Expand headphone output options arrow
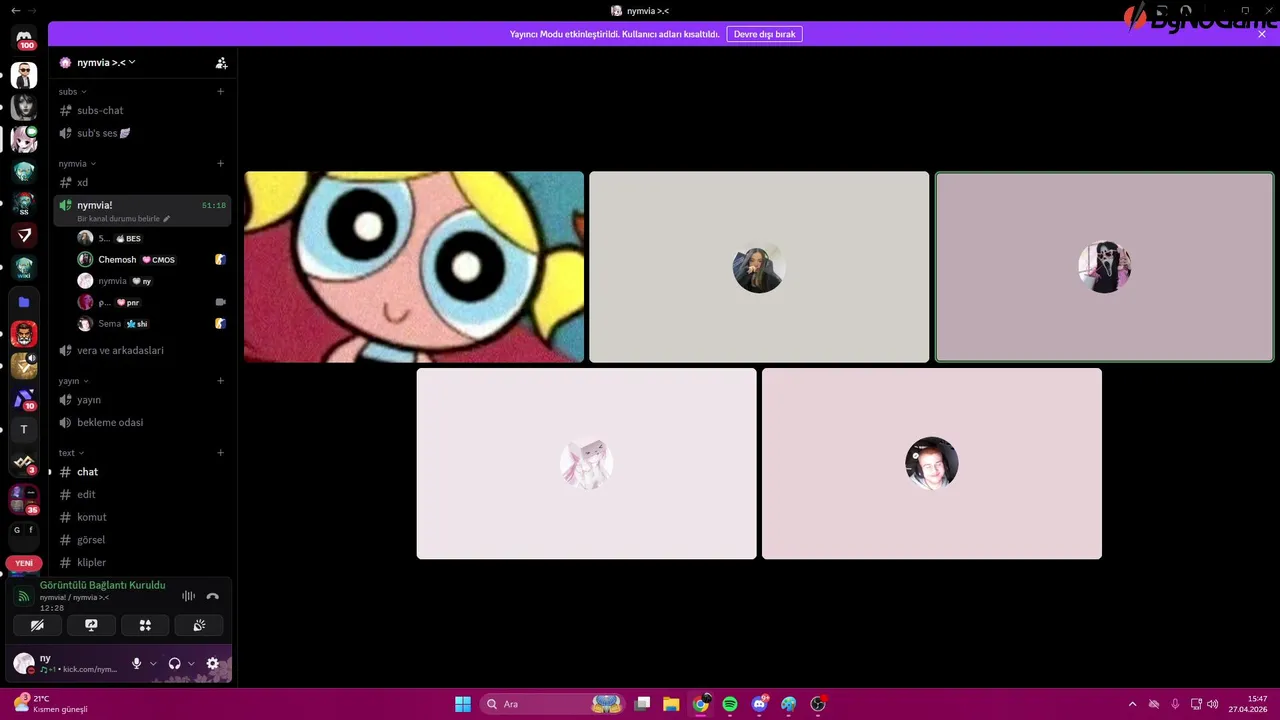This screenshot has height=720, width=1280. [x=191, y=663]
